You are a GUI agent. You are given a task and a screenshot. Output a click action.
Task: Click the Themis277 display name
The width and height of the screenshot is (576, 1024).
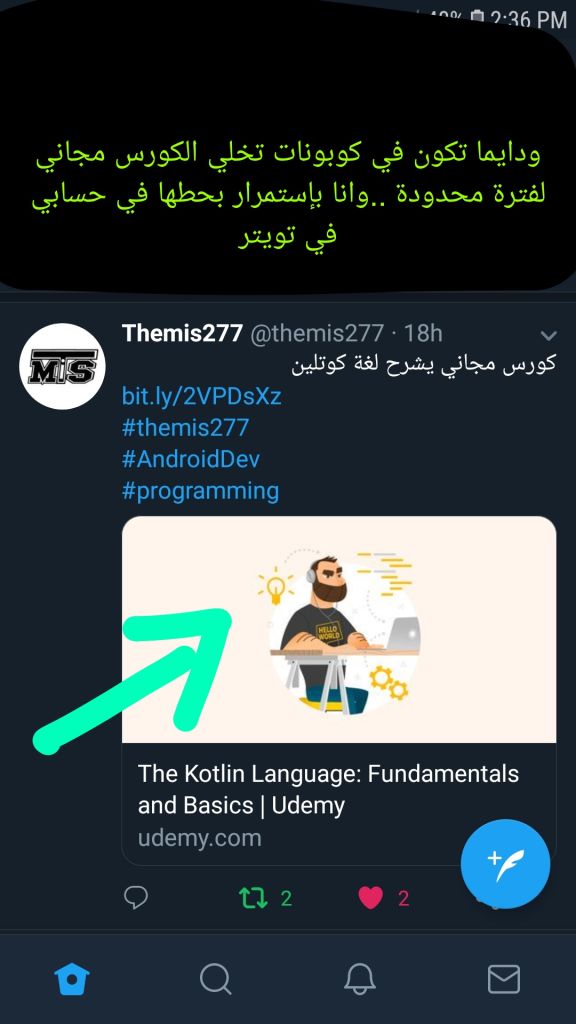tap(182, 333)
